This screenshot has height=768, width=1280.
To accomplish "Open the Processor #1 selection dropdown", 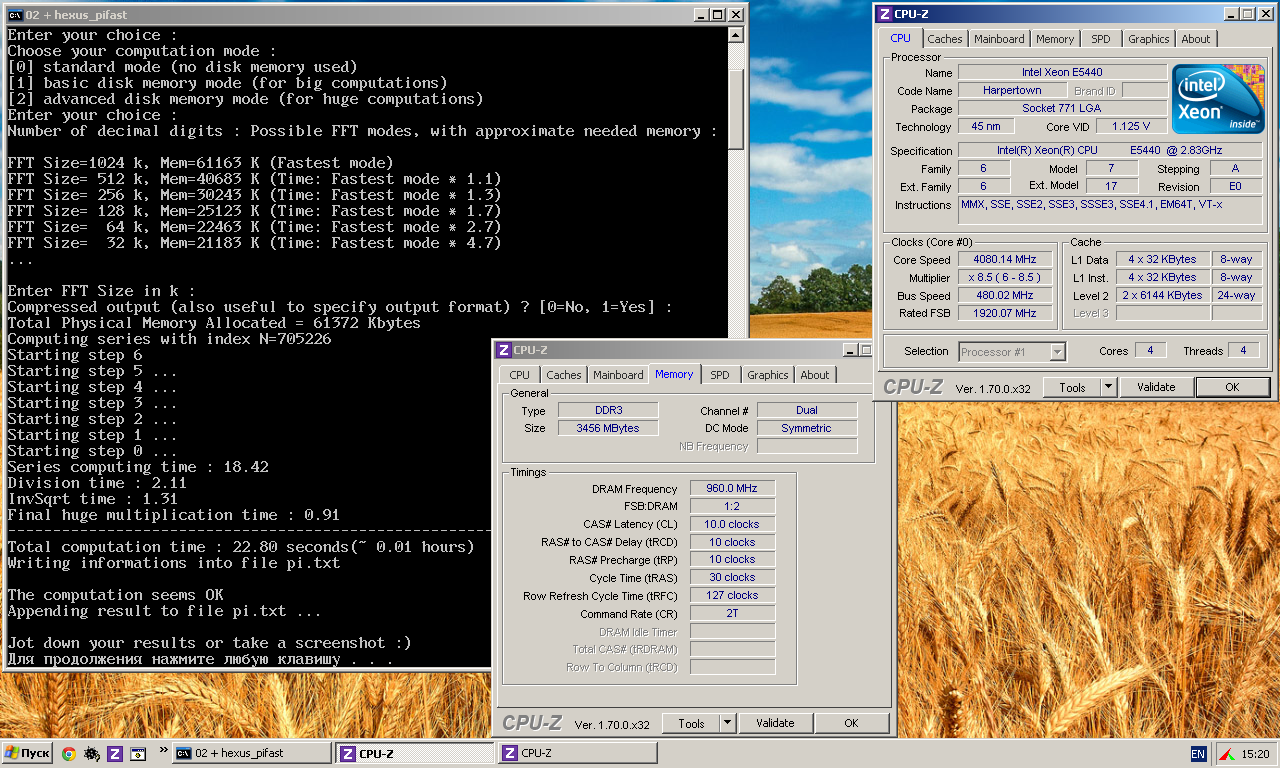I will click(x=1012, y=352).
